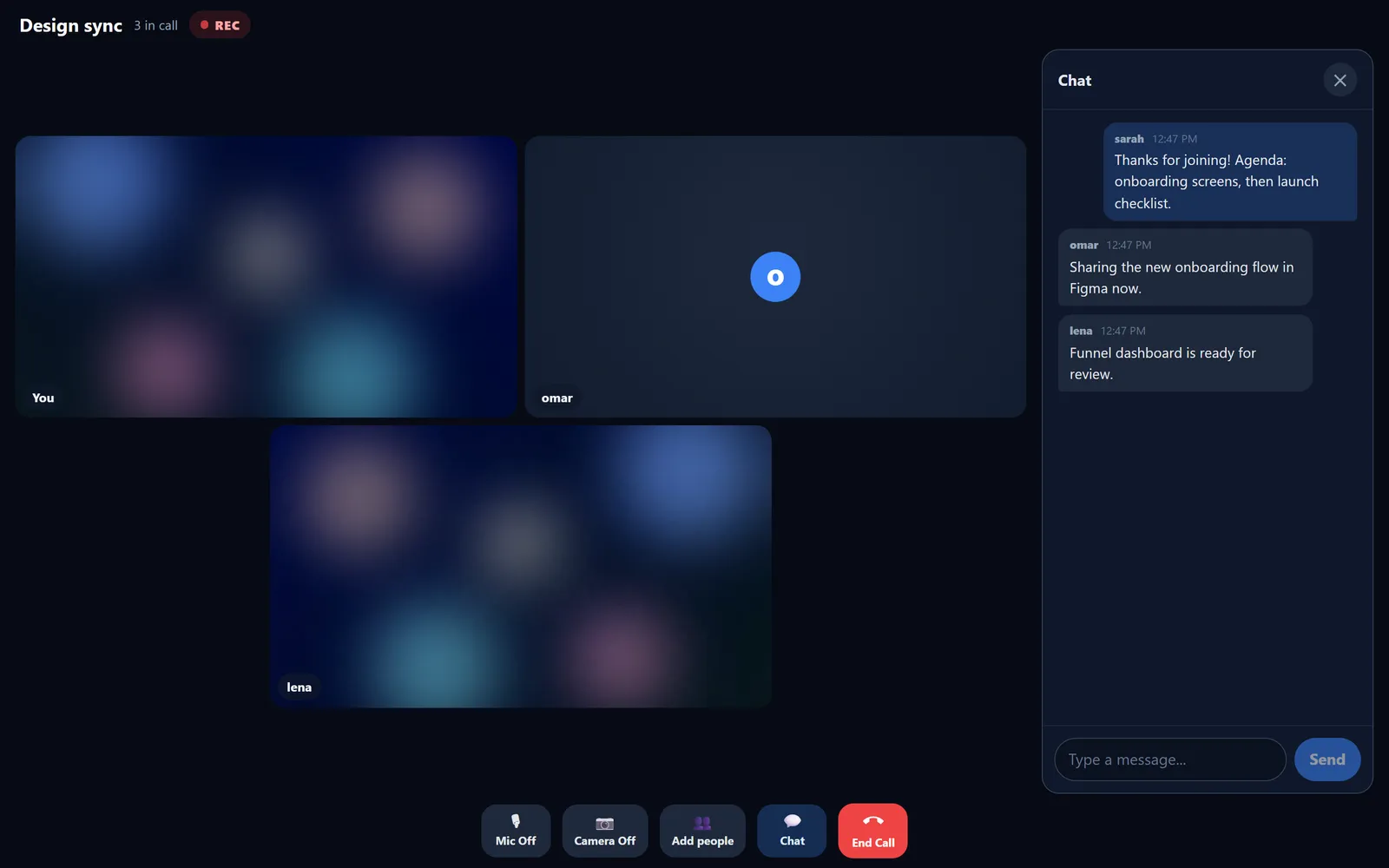The width and height of the screenshot is (1389, 868).
Task: Close the Chat panel with X
Action: pyautogui.click(x=1340, y=80)
